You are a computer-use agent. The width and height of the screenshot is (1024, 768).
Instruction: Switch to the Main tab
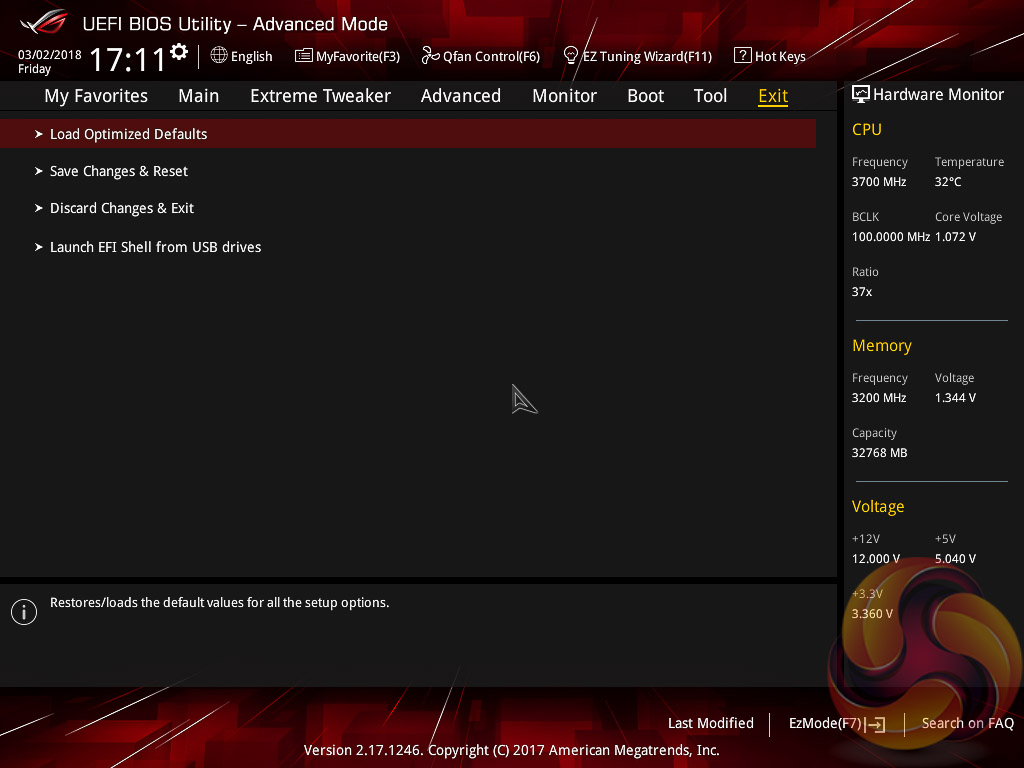(199, 96)
